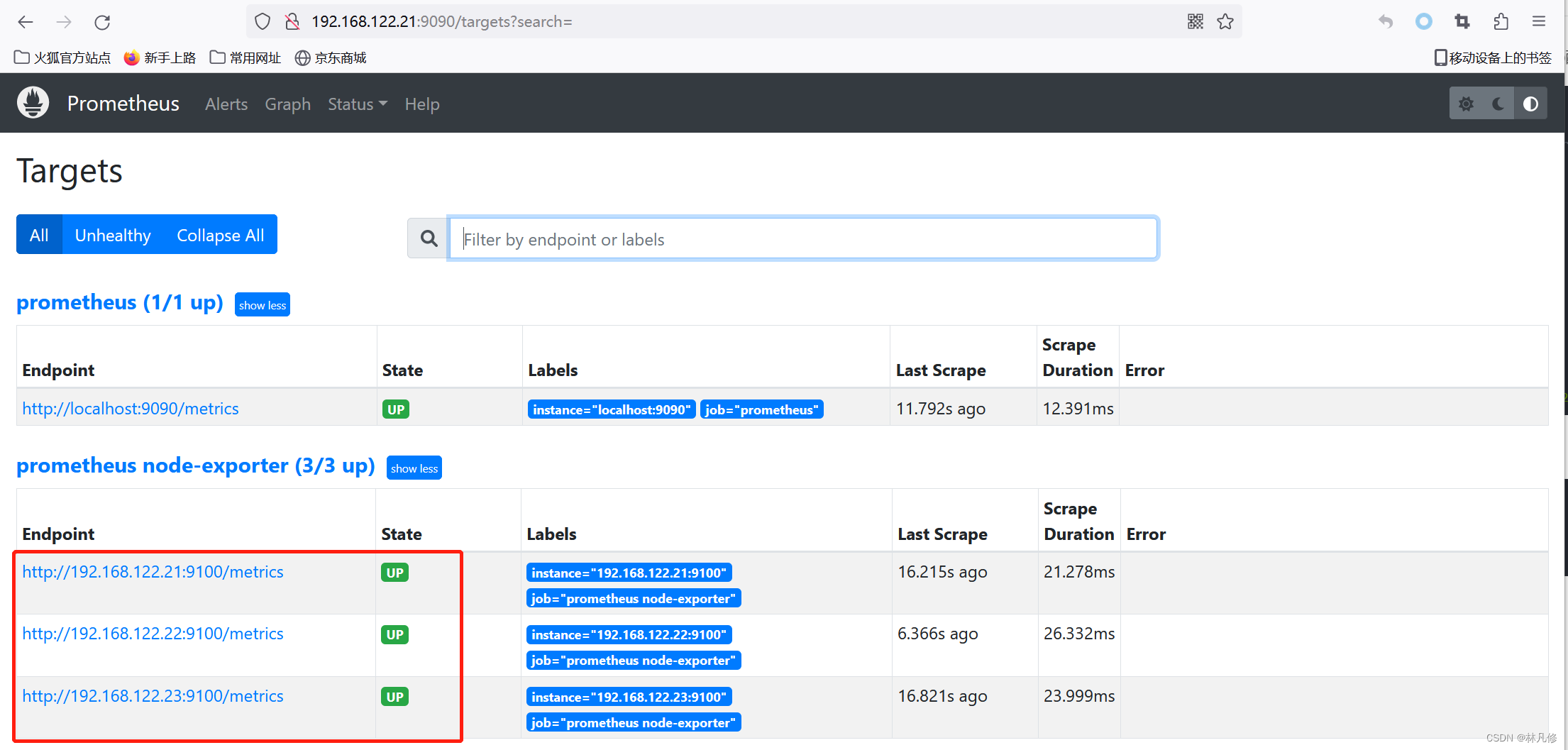Image resolution: width=1568 pixels, height=750 pixels.
Task: Bookmark this page with the star icon
Action: 1225,22
